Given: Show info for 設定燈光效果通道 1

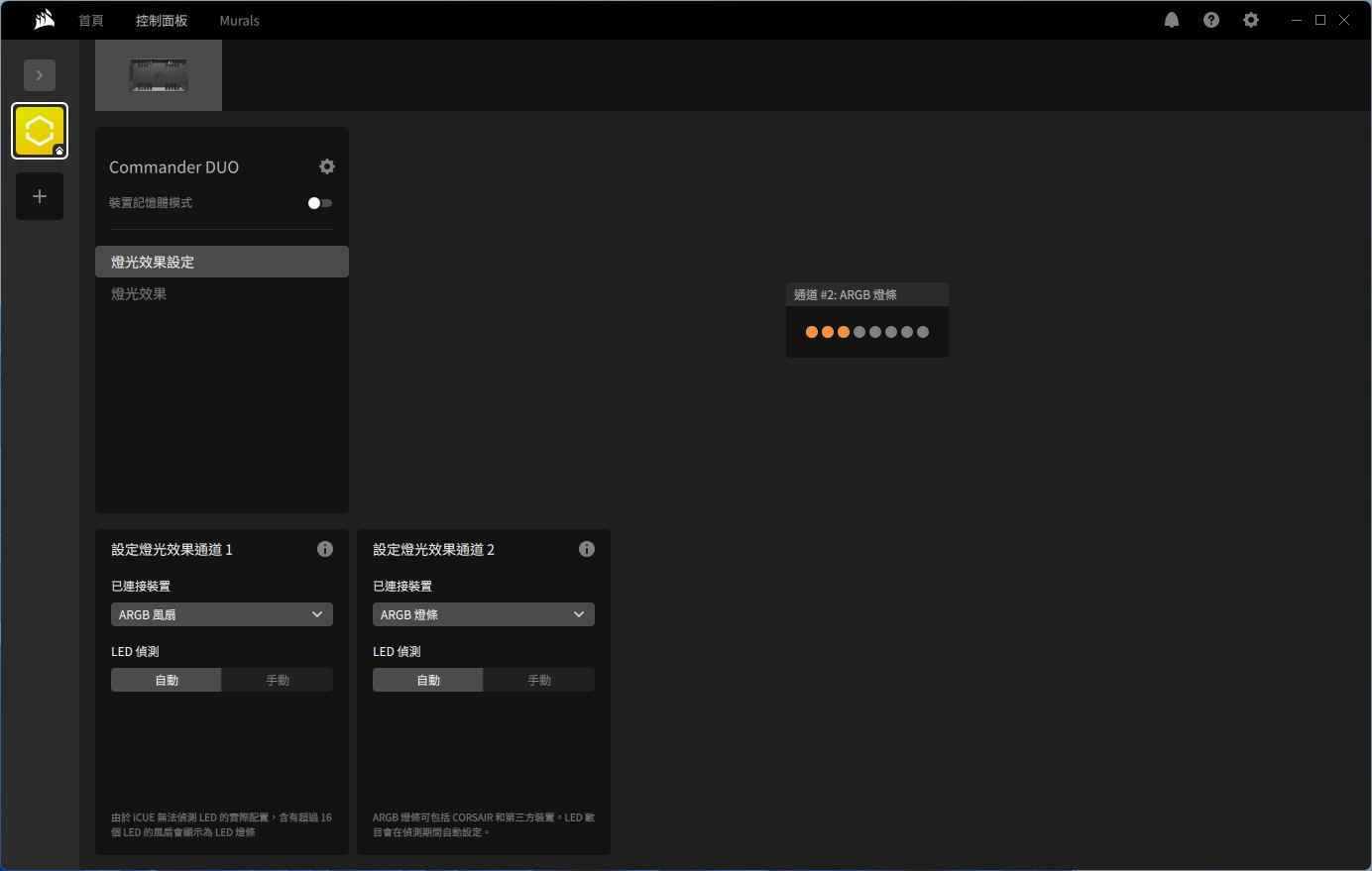Looking at the screenshot, I should [x=325, y=549].
